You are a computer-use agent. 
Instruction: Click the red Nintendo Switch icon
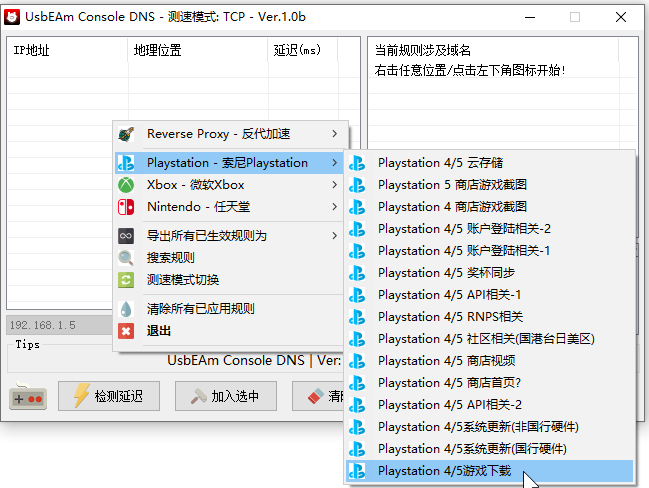[126, 207]
